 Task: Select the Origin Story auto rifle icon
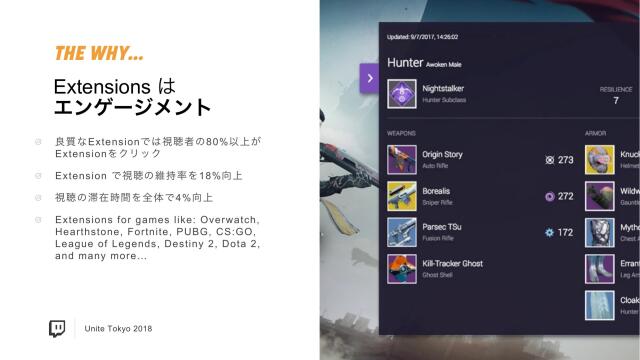[402, 160]
